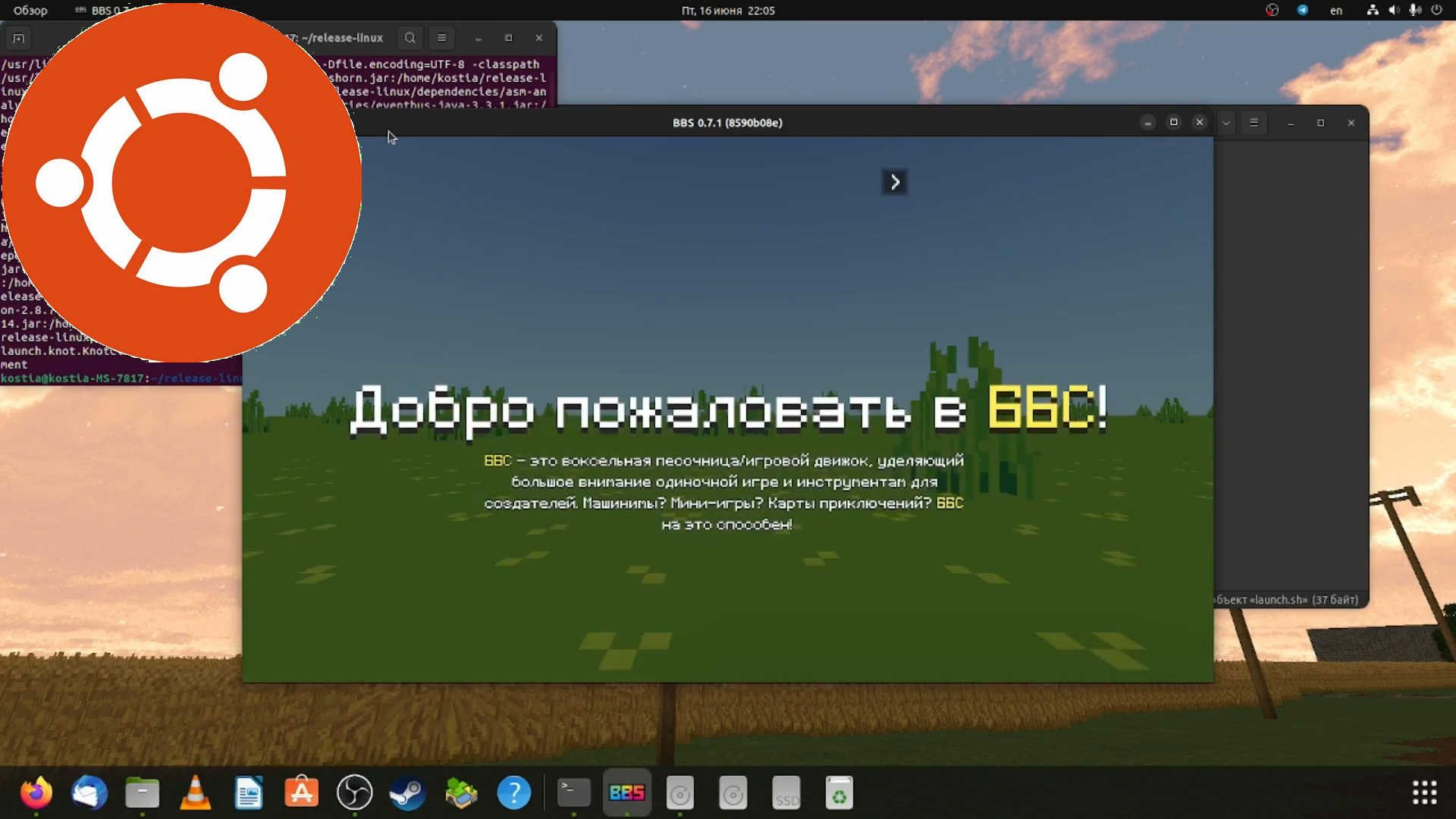Screen dimensions: 1456x819
Task: Open Telegram from the system tray
Action: 1303,11
